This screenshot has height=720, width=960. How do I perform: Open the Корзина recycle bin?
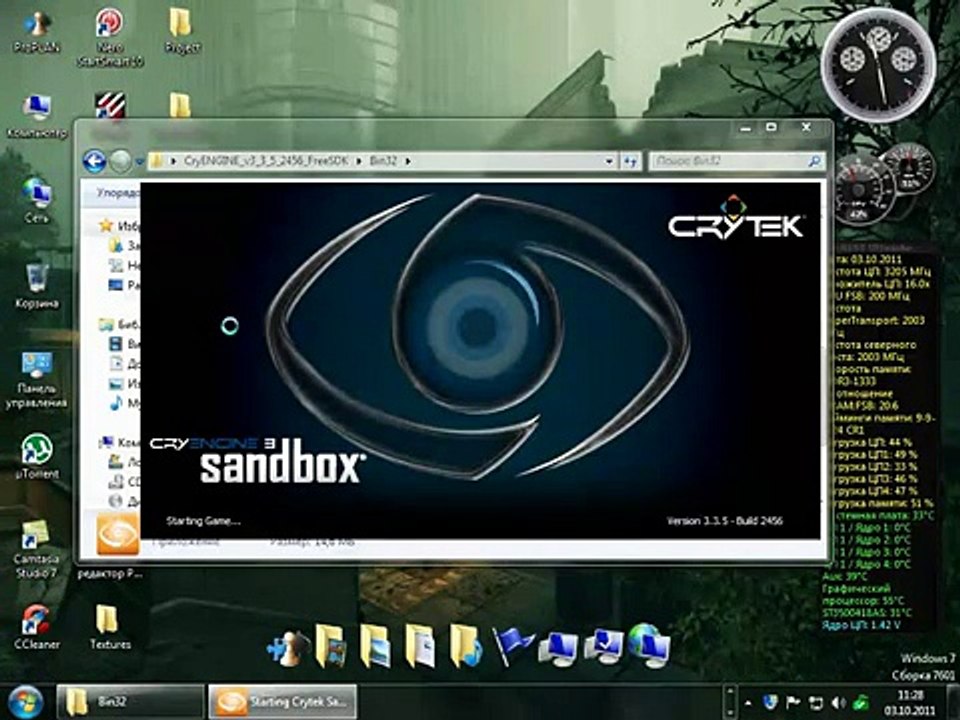coord(37,285)
